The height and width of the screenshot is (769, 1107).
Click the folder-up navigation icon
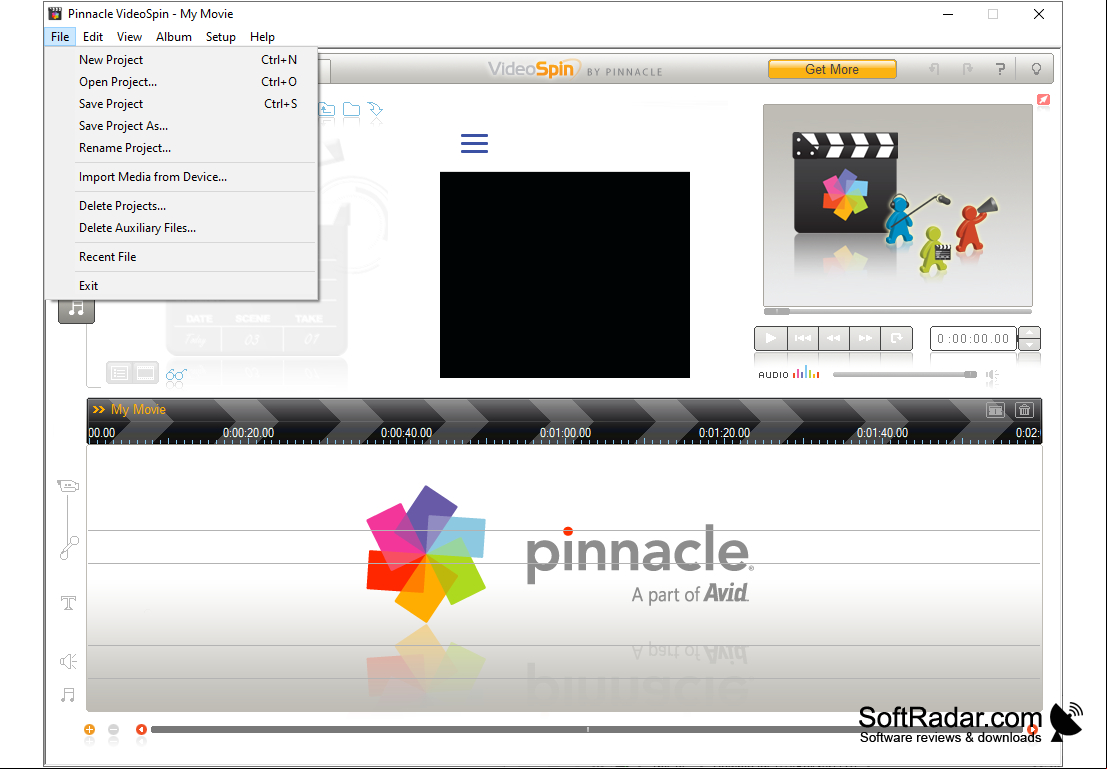coord(327,109)
